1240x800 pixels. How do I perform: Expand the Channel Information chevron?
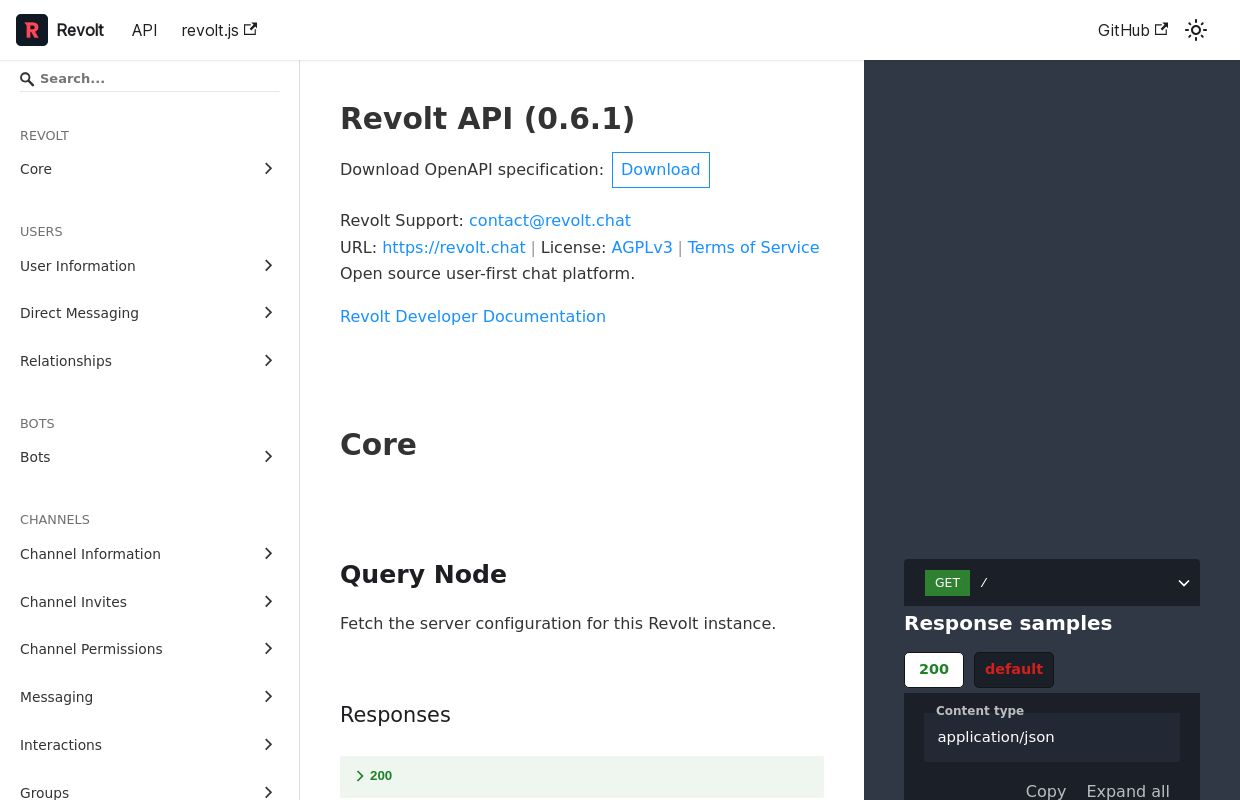(x=268, y=553)
